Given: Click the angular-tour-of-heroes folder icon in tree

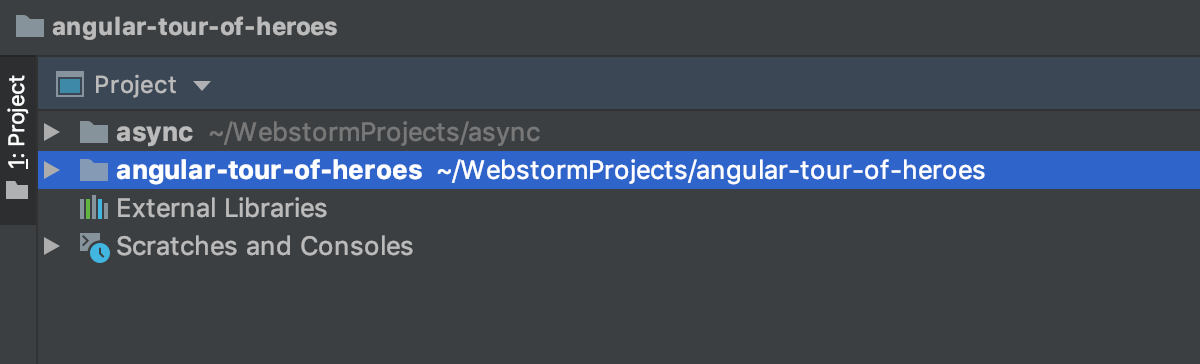Looking at the screenshot, I should [93, 170].
